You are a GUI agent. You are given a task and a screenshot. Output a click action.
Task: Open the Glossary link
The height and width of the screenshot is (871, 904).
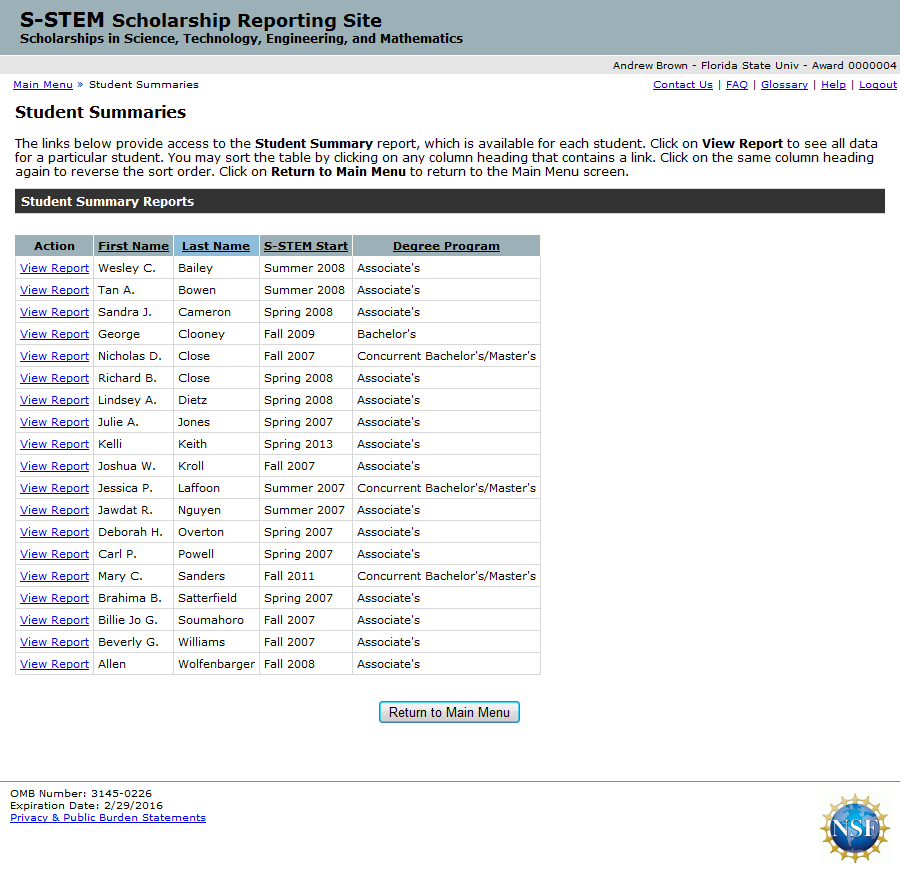(784, 85)
